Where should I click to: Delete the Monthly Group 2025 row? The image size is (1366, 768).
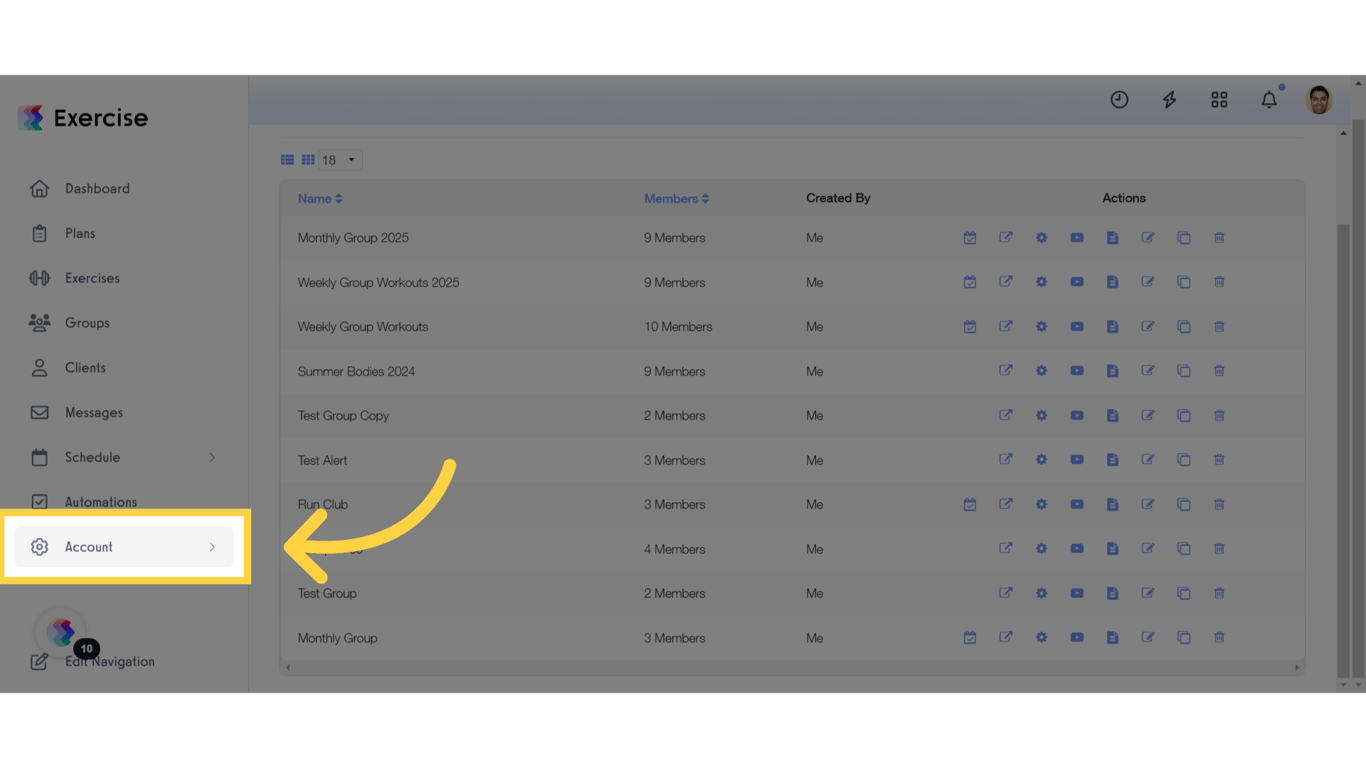click(1219, 238)
